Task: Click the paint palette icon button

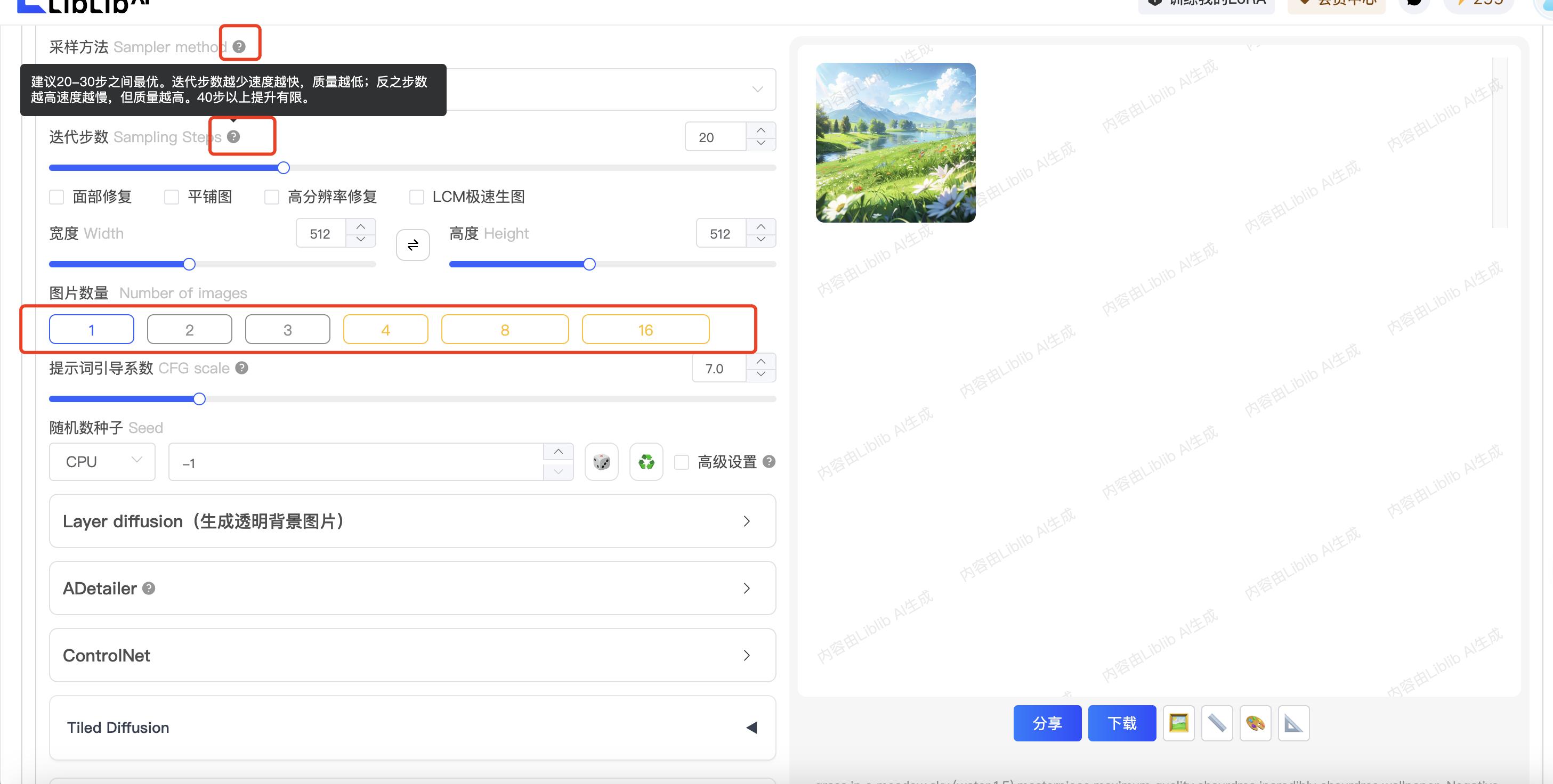Action: pyautogui.click(x=1255, y=723)
